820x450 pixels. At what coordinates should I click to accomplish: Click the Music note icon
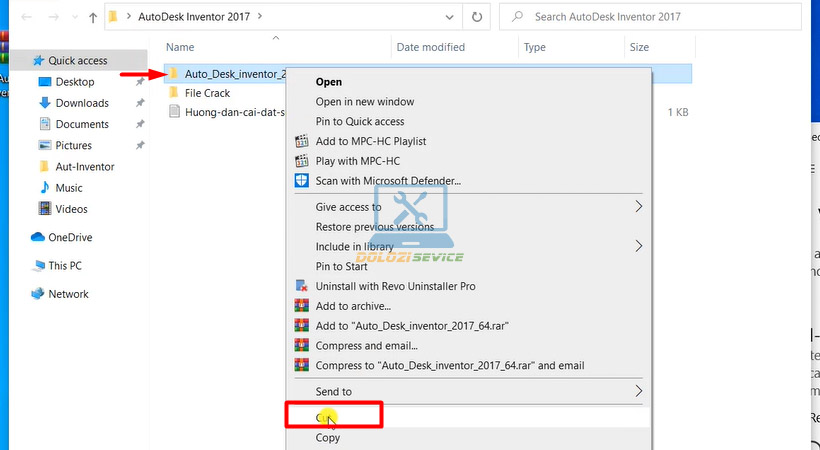[45, 187]
